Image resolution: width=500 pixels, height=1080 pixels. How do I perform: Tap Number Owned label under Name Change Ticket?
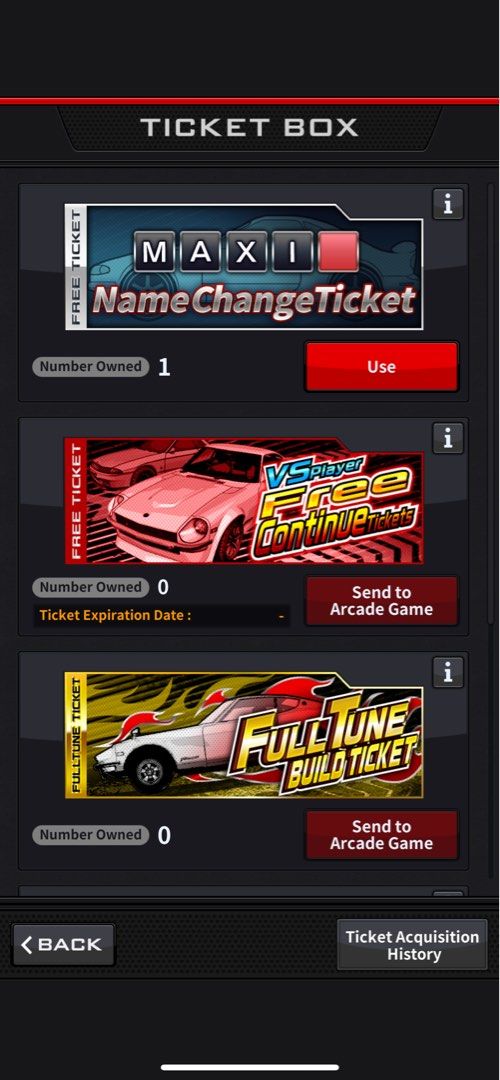pos(90,366)
